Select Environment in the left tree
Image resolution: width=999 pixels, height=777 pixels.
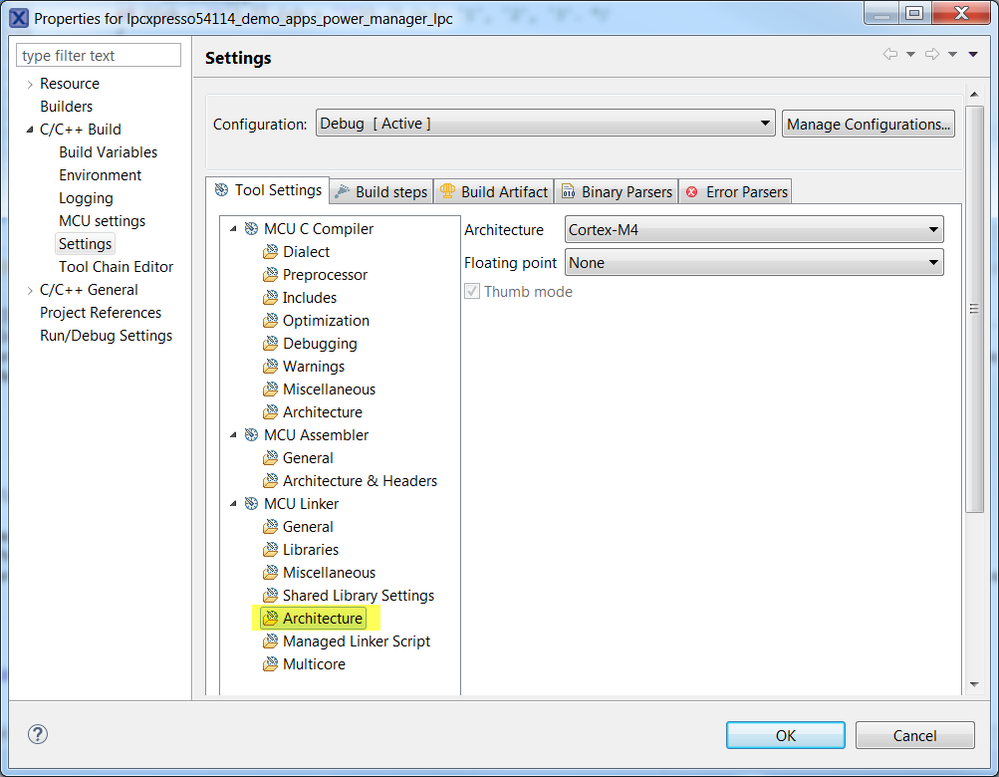[x=100, y=175]
